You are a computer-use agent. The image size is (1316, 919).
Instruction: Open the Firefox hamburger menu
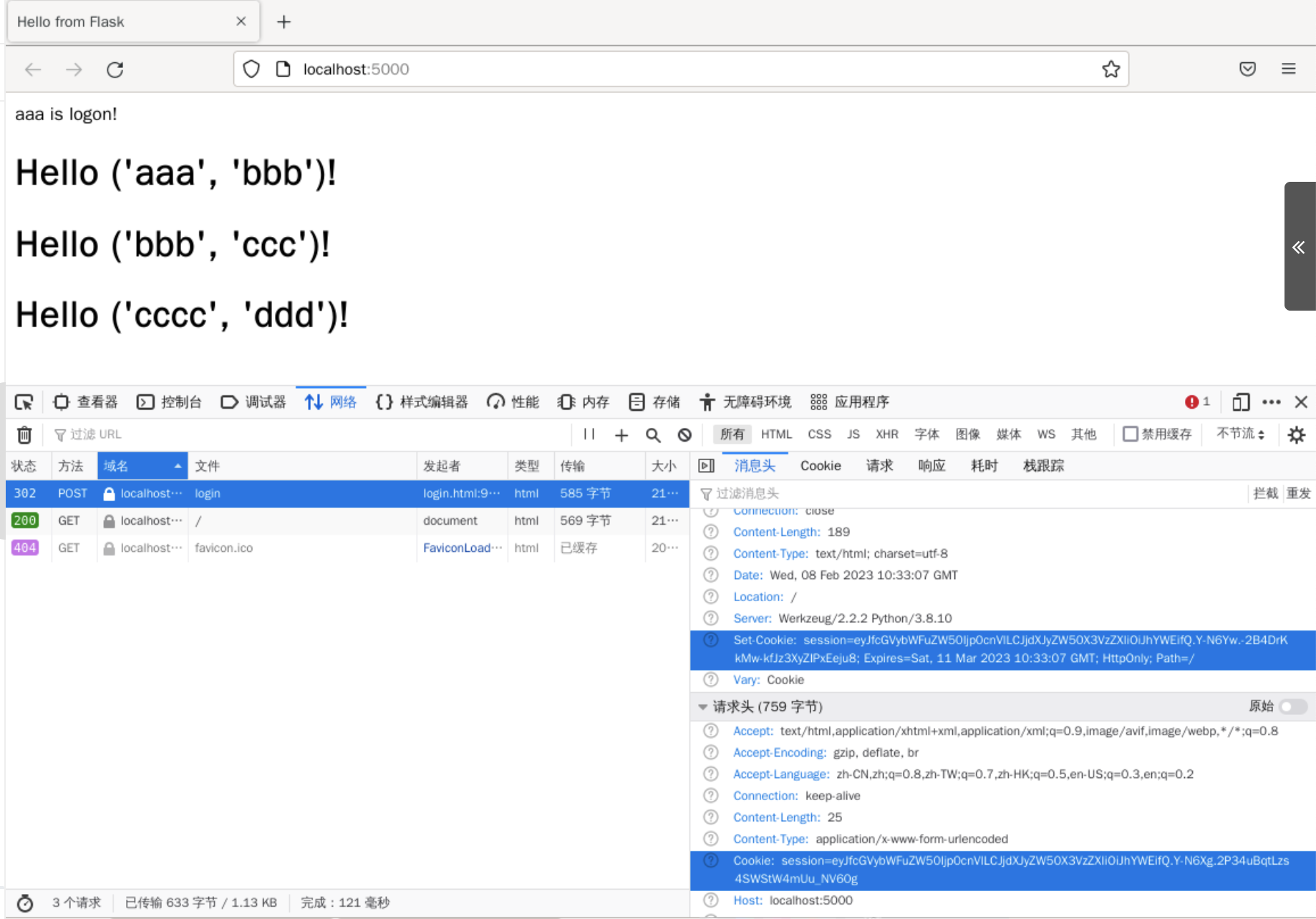(x=1288, y=69)
